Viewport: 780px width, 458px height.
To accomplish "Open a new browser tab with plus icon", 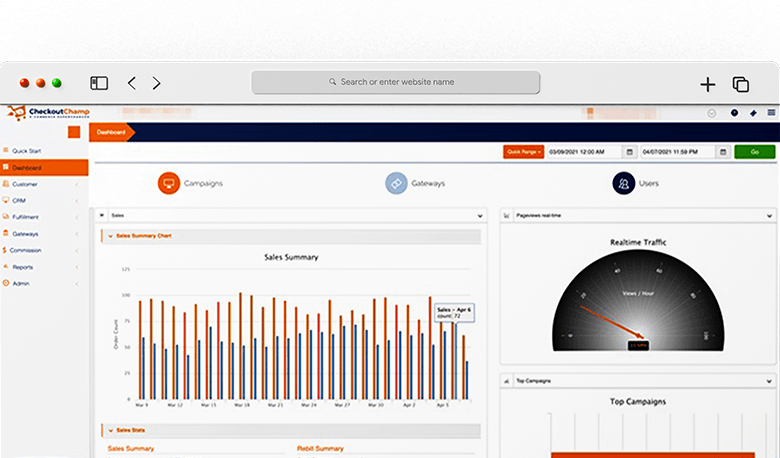I will point(707,84).
